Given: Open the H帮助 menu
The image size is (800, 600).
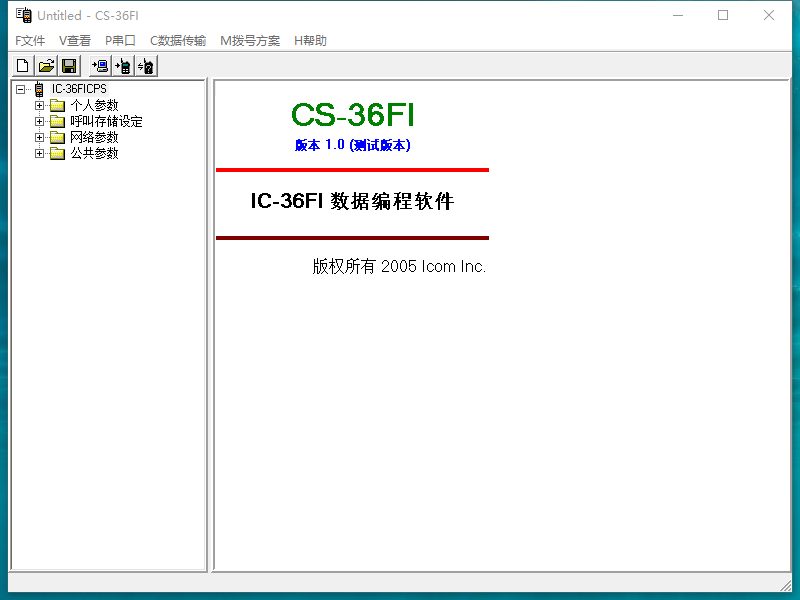Looking at the screenshot, I should (310, 41).
